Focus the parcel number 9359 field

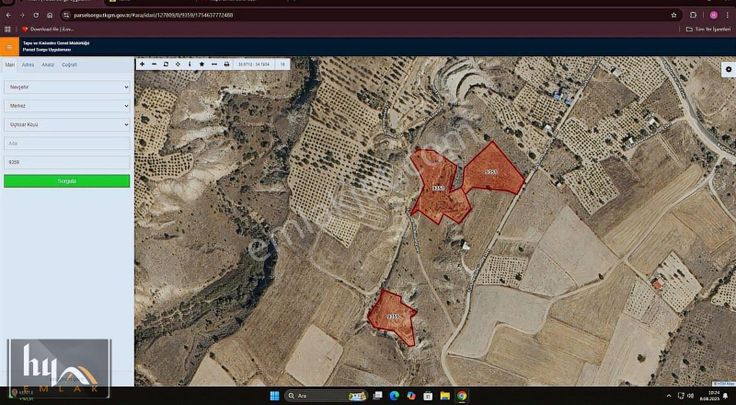67,162
